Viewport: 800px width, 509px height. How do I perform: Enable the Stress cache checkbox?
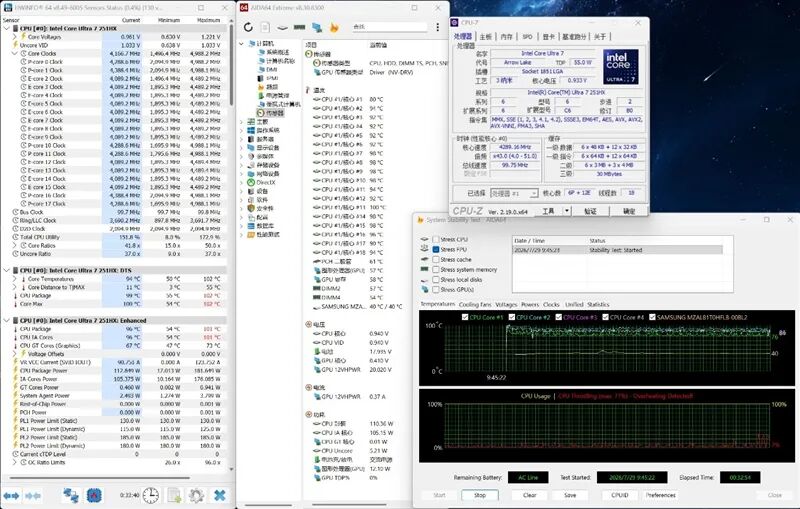(436, 260)
